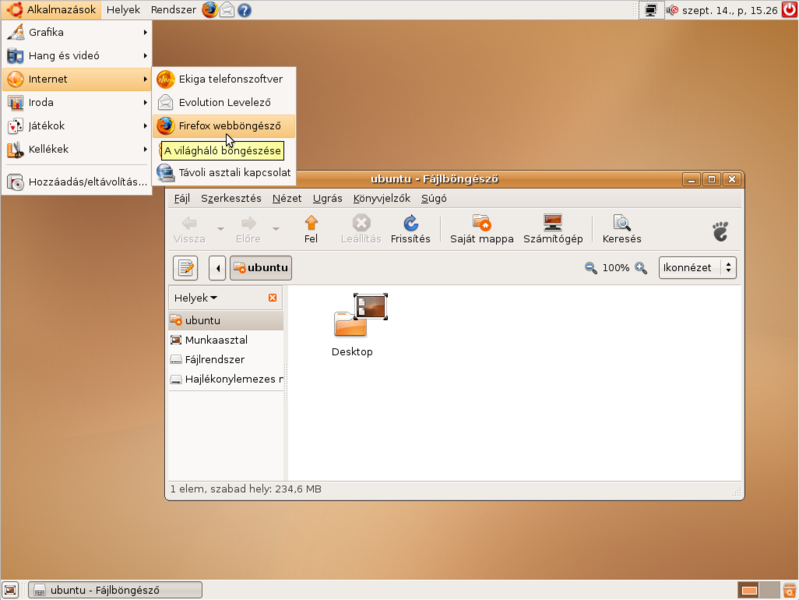799x600 pixels.
Task: Select the Desktop folder
Action: click(352, 325)
